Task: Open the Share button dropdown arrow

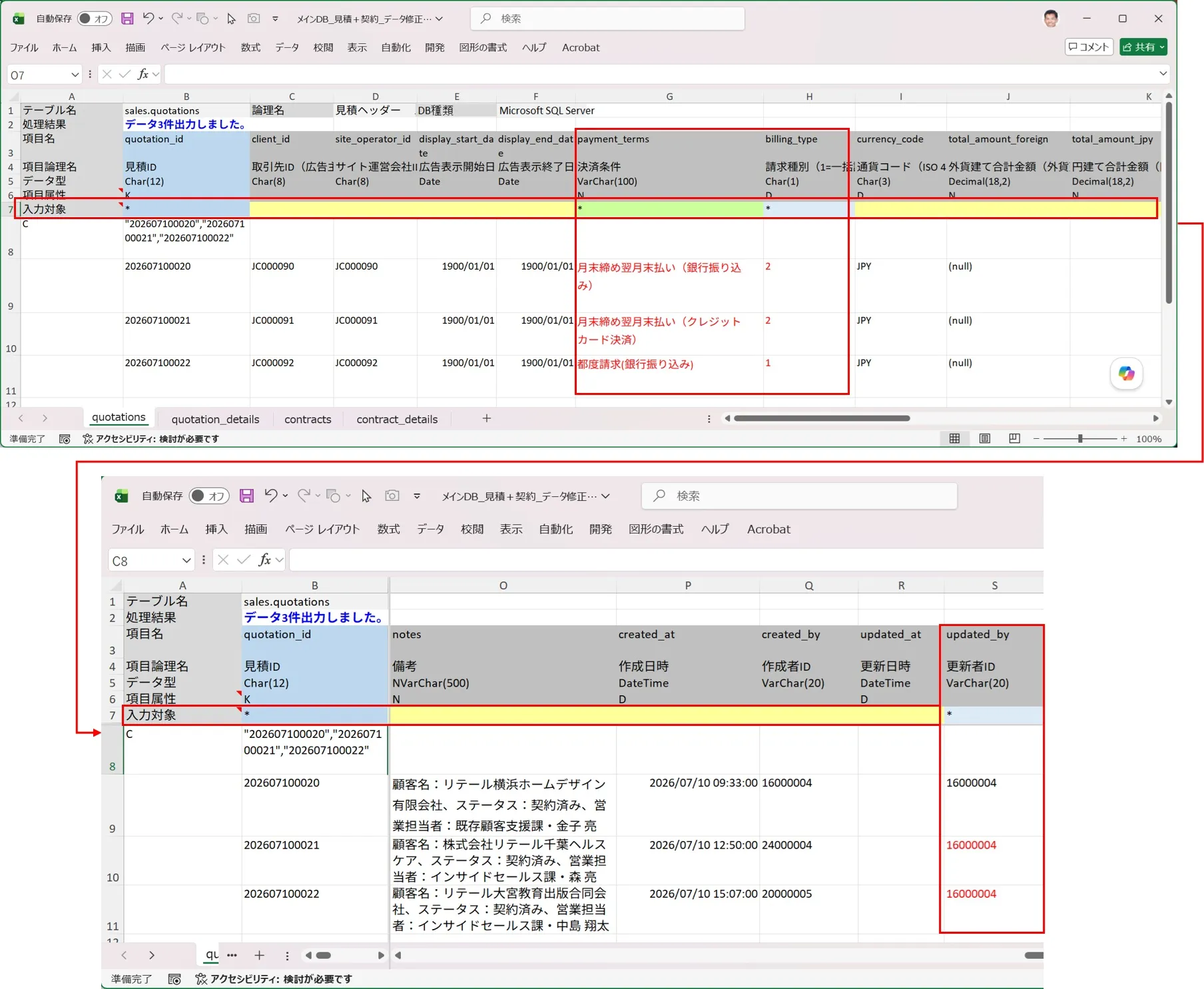Action: (x=1162, y=47)
